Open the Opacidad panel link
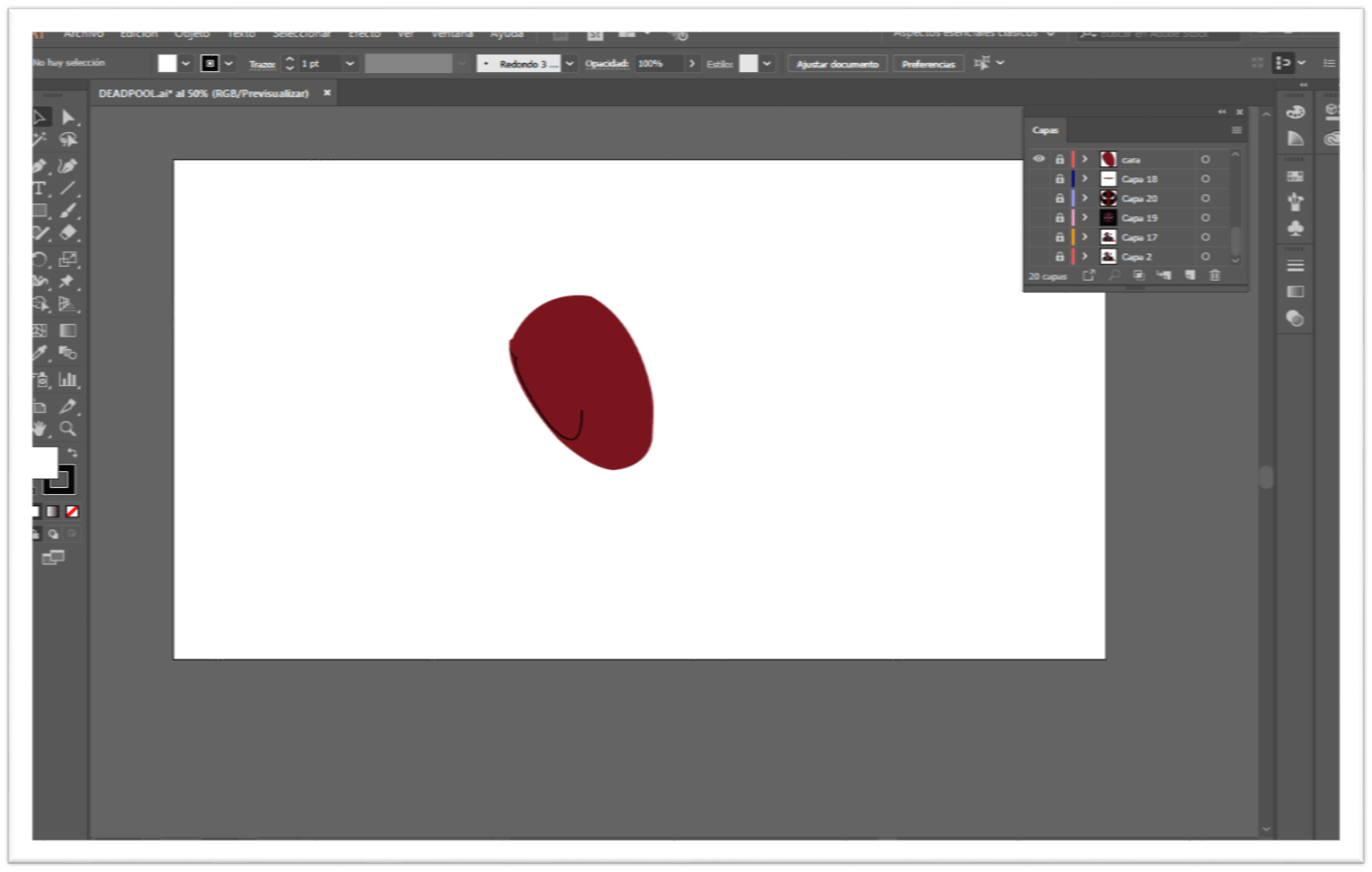The height and width of the screenshot is (872, 1372). (x=607, y=64)
